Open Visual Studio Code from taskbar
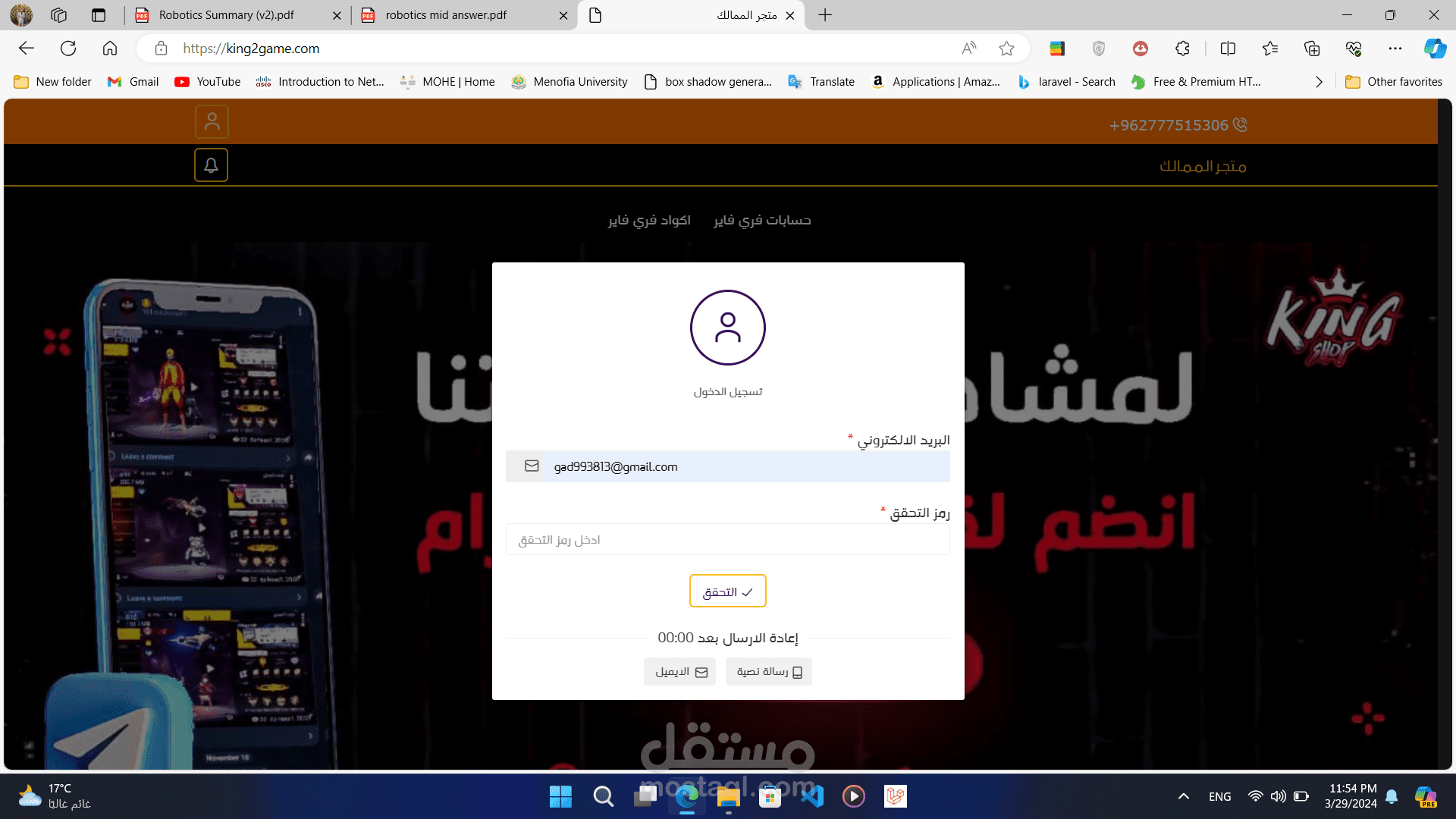 [x=811, y=796]
